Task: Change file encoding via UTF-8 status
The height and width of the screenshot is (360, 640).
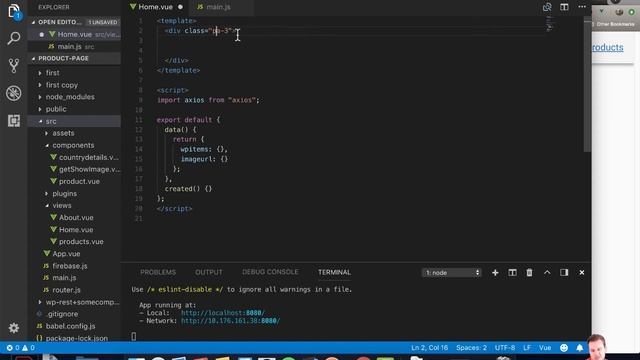Action: pyautogui.click(x=505, y=348)
